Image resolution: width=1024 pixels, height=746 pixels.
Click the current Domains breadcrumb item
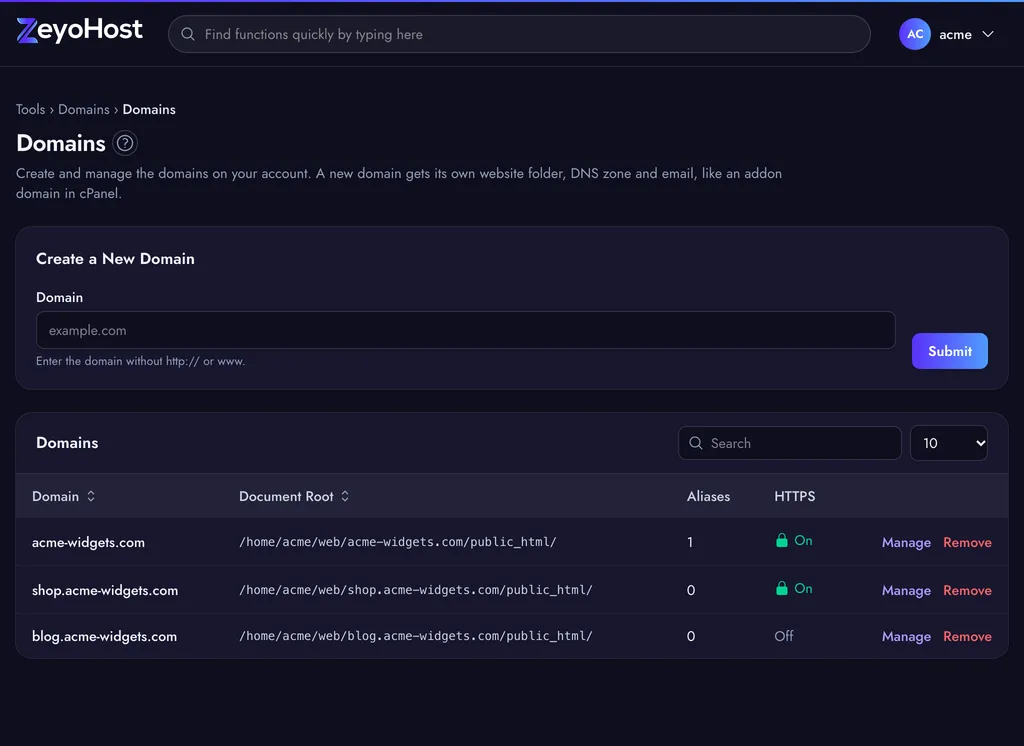pos(149,109)
